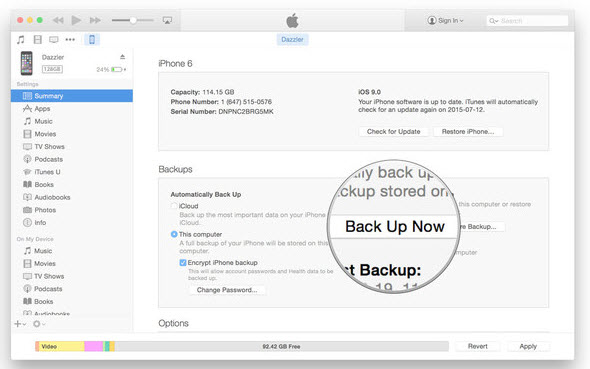Click the 92.42 GB Free storage segment
The image size is (590, 369).
click(x=281, y=346)
